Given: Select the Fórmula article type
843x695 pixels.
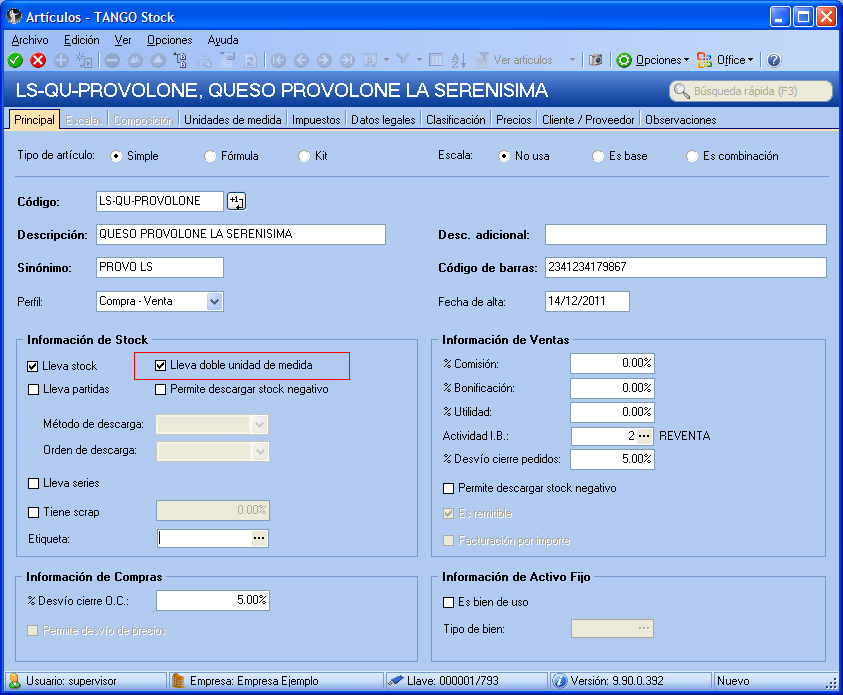Looking at the screenshot, I should pyautogui.click(x=210, y=156).
